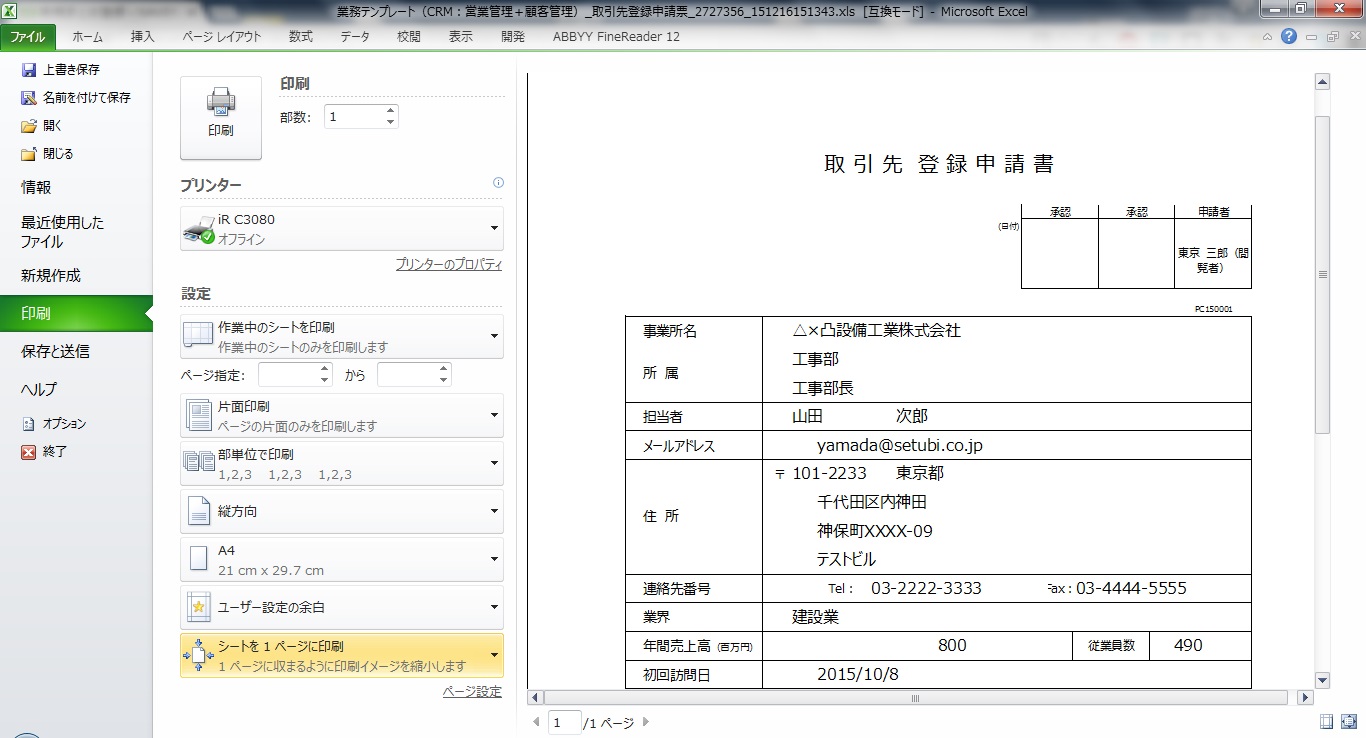Click the Close (閉じる) file icon
Image resolution: width=1366 pixels, height=738 pixels.
coord(29,154)
